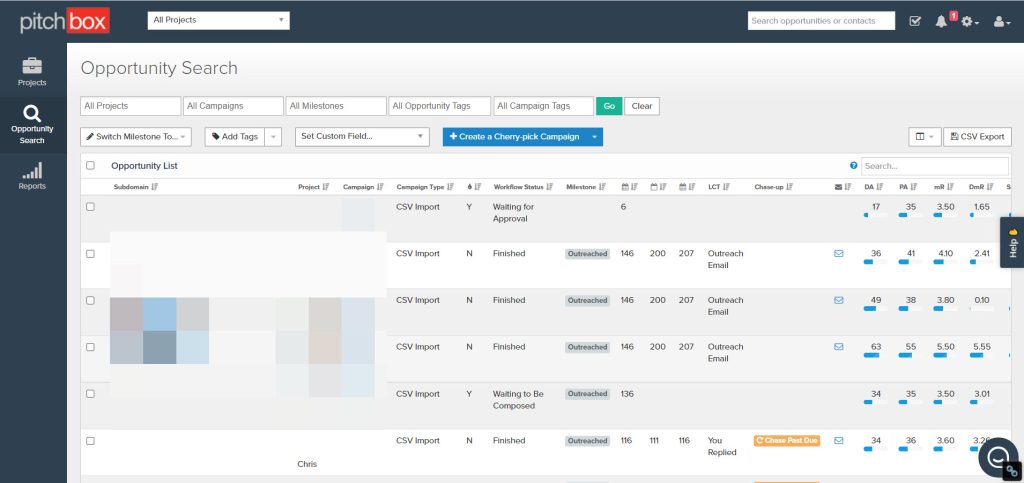The height and width of the screenshot is (483, 1024).
Task: Toggle the select-all Opportunity List checkbox
Action: (x=90, y=166)
